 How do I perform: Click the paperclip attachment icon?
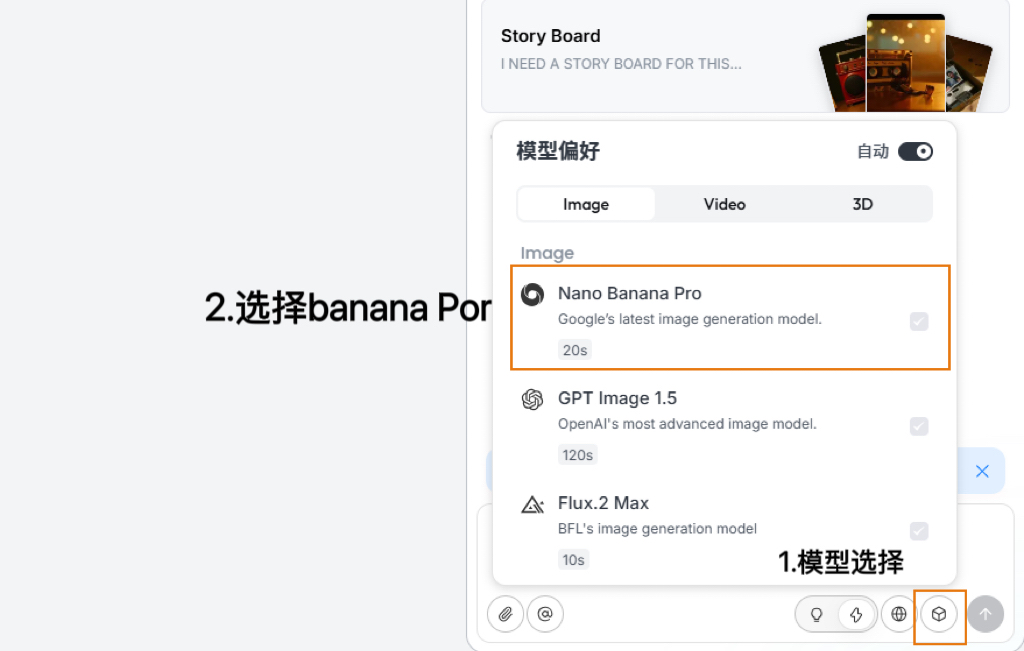pyautogui.click(x=505, y=614)
